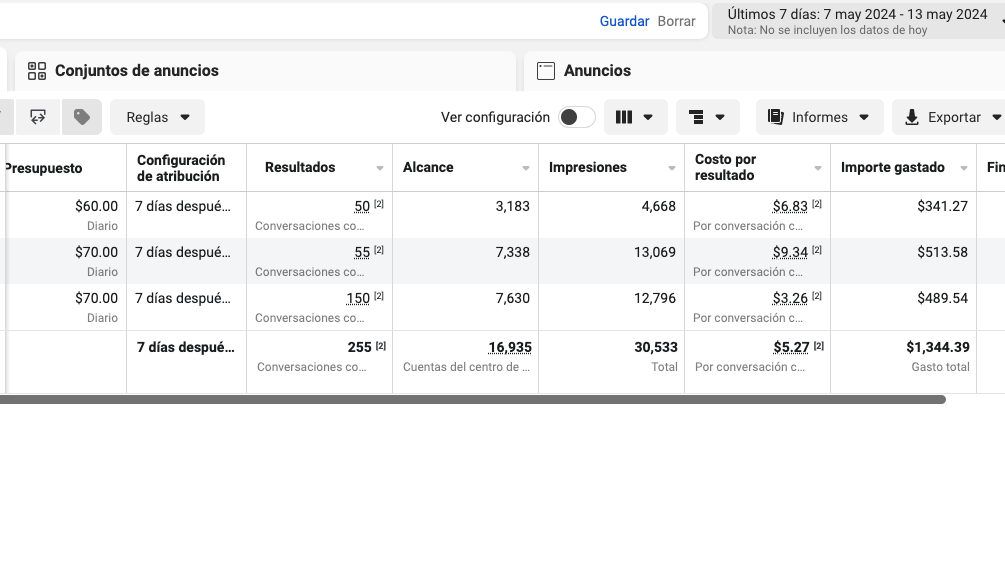Click the Guardar link
The width and height of the screenshot is (1005, 562).
(624, 21)
